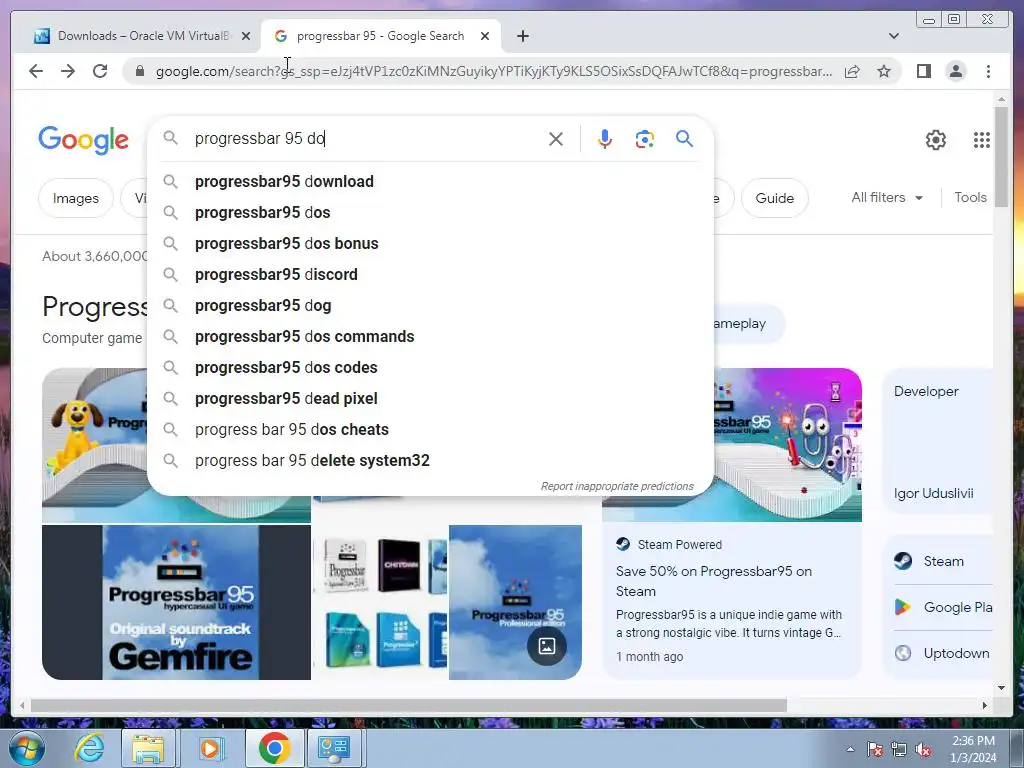
Task: Open Windows Media Player taskbar icon
Action: tap(210, 748)
